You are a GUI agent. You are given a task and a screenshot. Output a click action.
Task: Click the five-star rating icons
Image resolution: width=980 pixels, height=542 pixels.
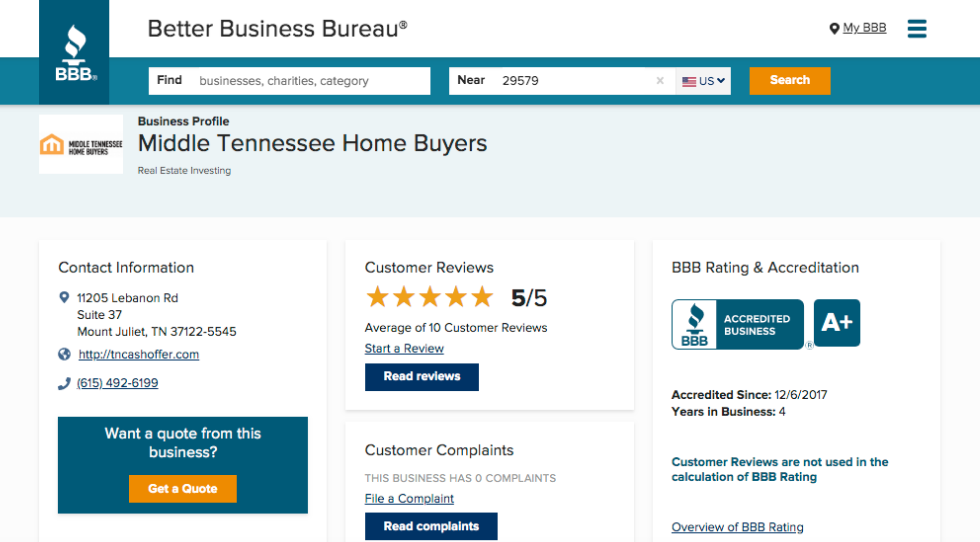(430, 297)
